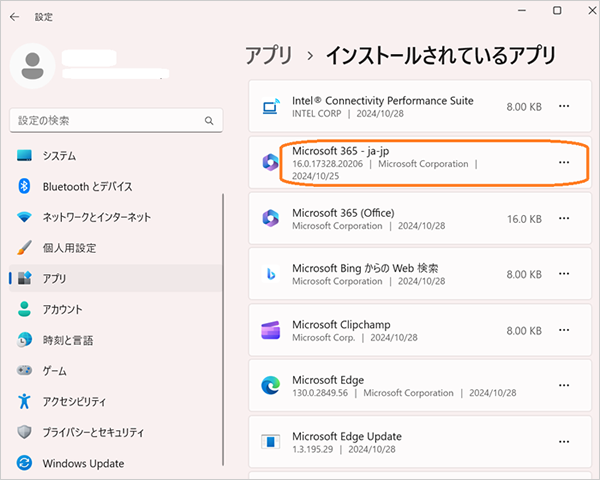
Task: Click the Microsoft Bing app icon
Action: click(271, 274)
